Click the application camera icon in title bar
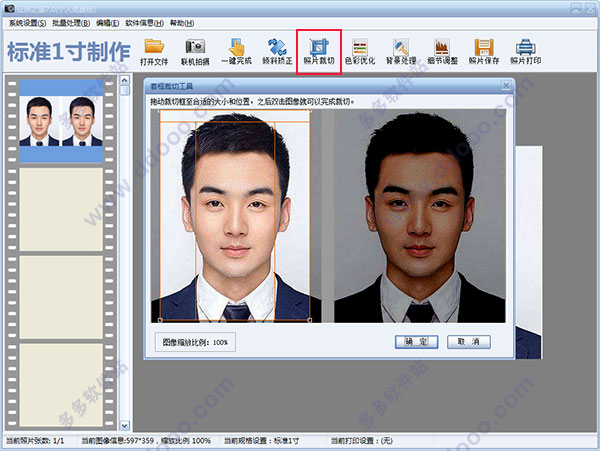Viewport: 600px width, 451px height. coord(9,8)
